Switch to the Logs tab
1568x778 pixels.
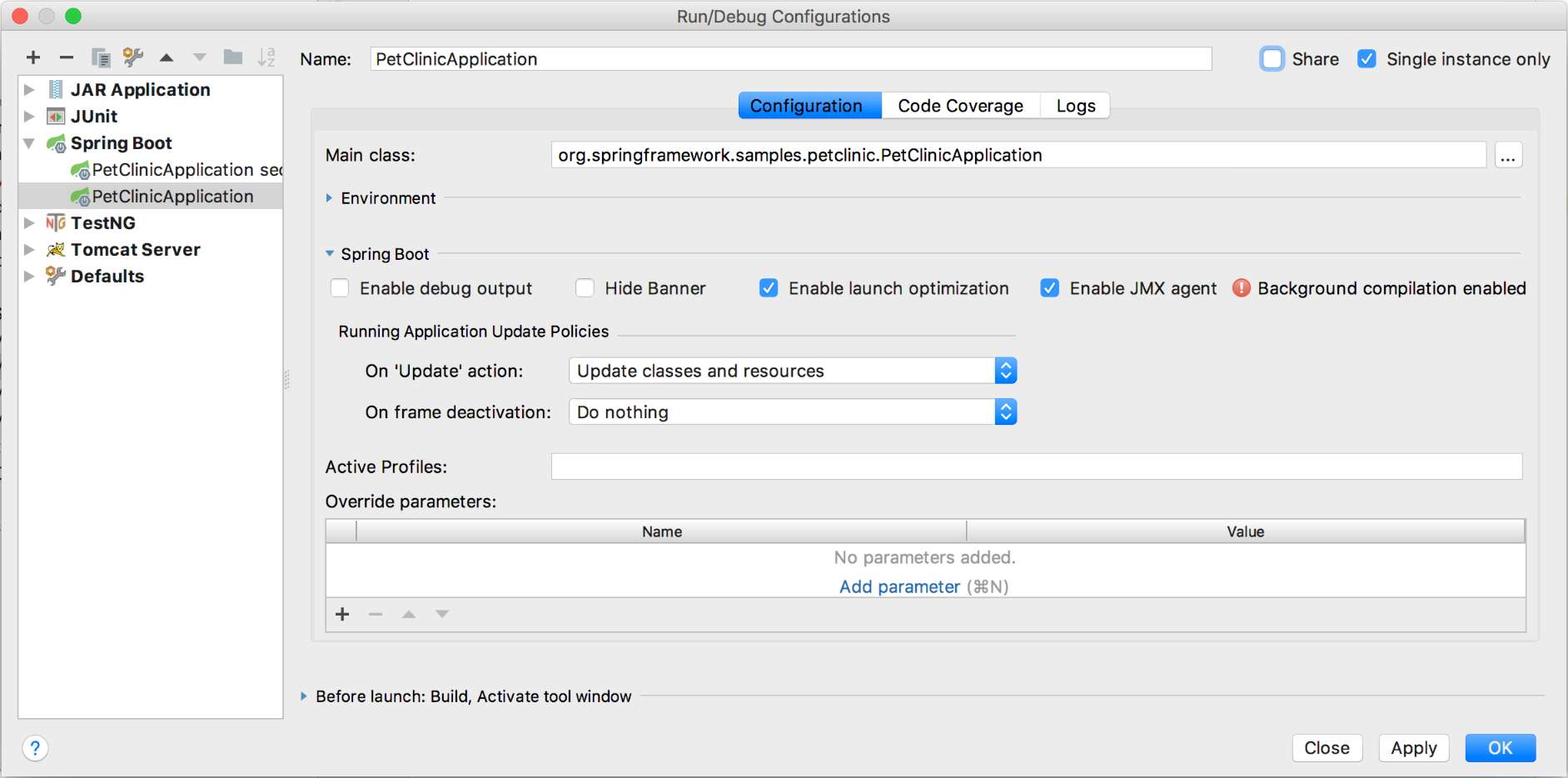(1074, 105)
